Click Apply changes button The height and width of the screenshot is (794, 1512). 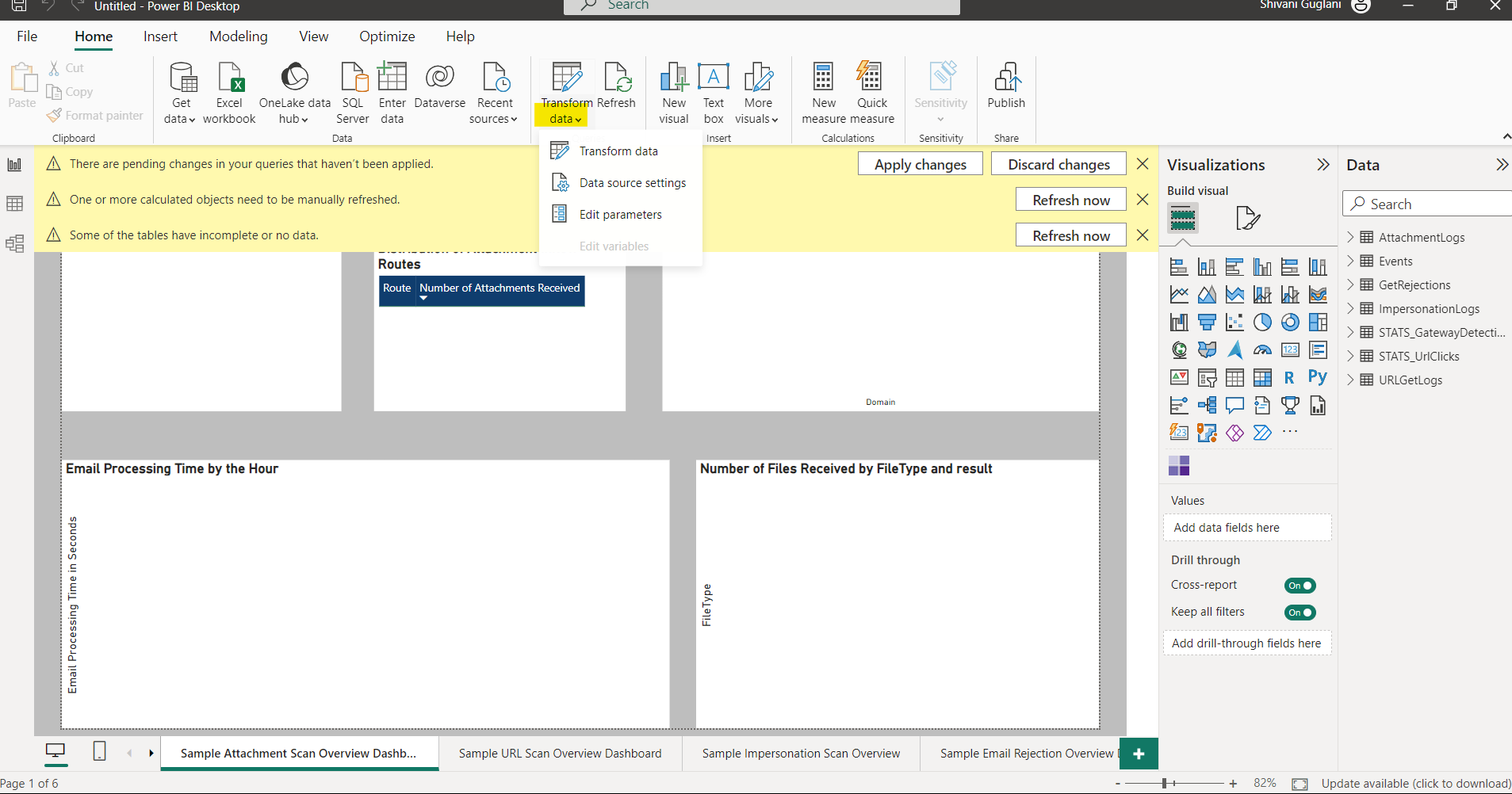pyautogui.click(x=920, y=164)
